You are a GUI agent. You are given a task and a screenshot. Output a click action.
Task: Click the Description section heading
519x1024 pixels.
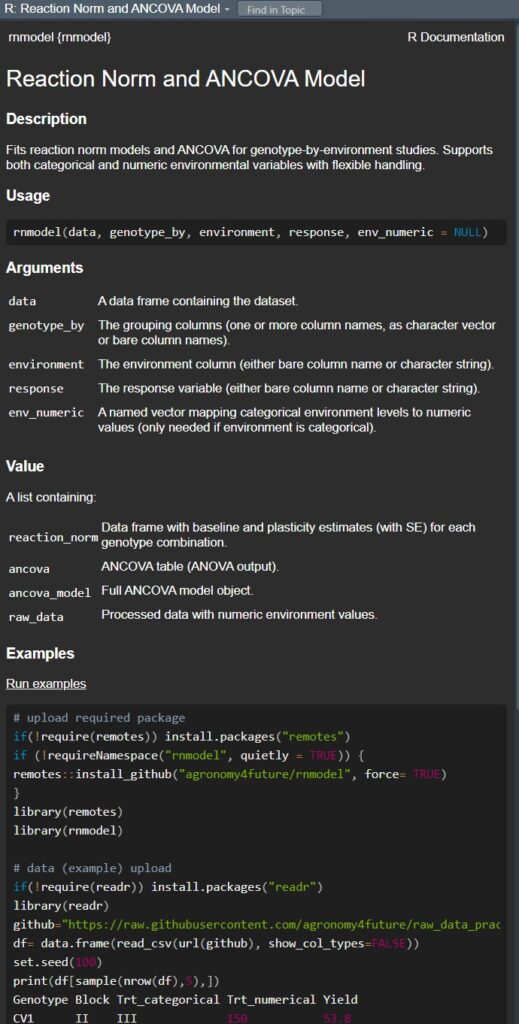pyautogui.click(x=46, y=119)
